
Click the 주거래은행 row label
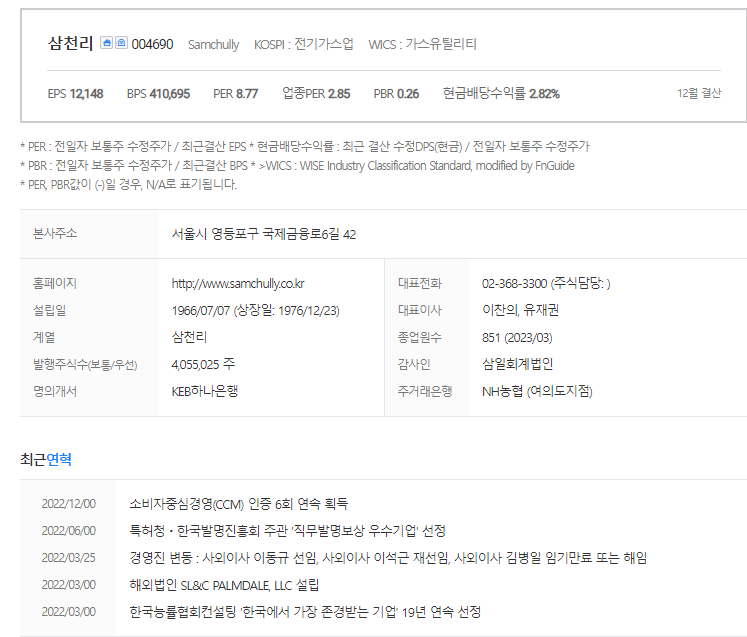click(x=425, y=391)
